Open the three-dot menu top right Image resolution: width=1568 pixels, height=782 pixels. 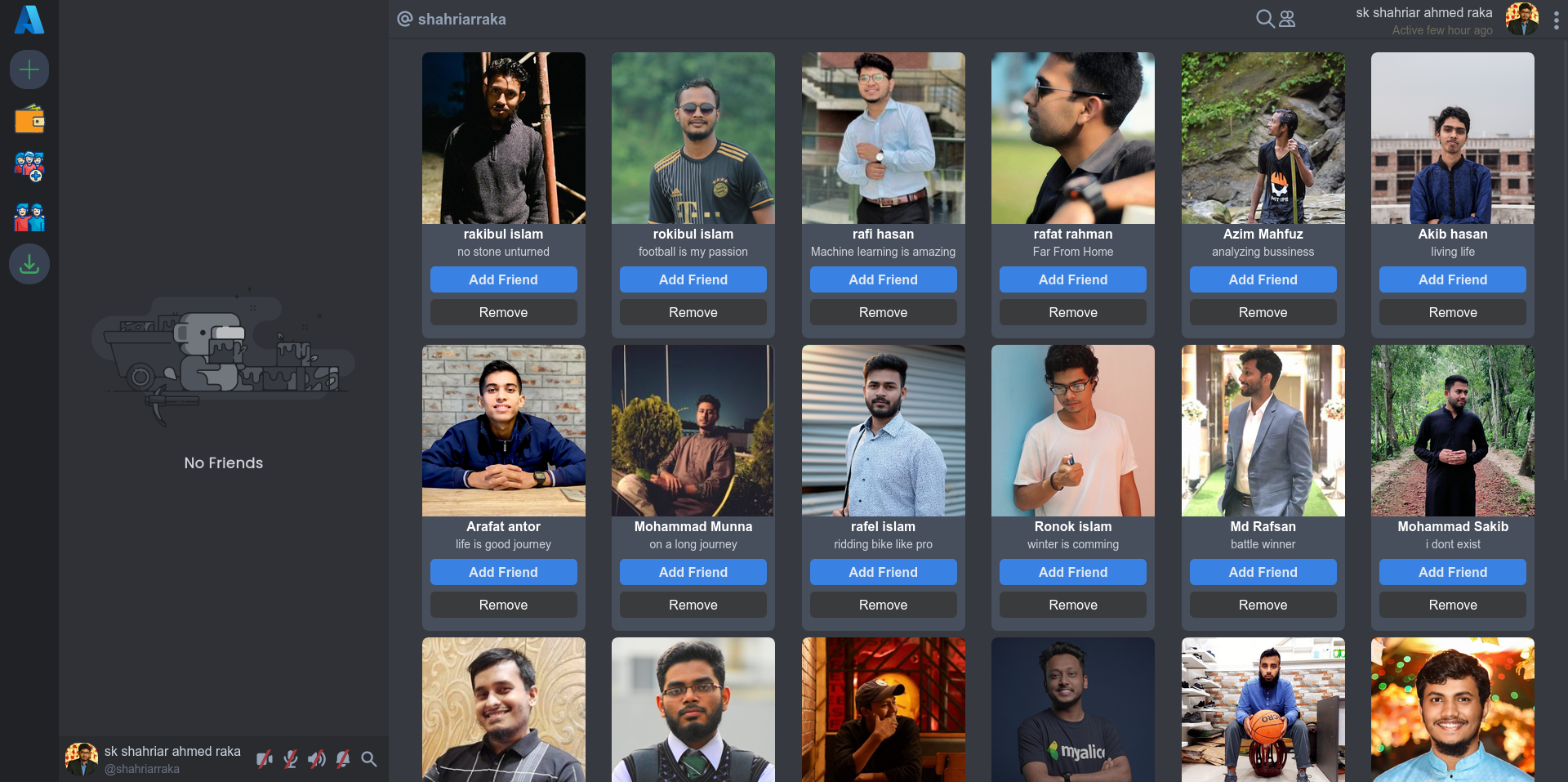[x=1556, y=20]
